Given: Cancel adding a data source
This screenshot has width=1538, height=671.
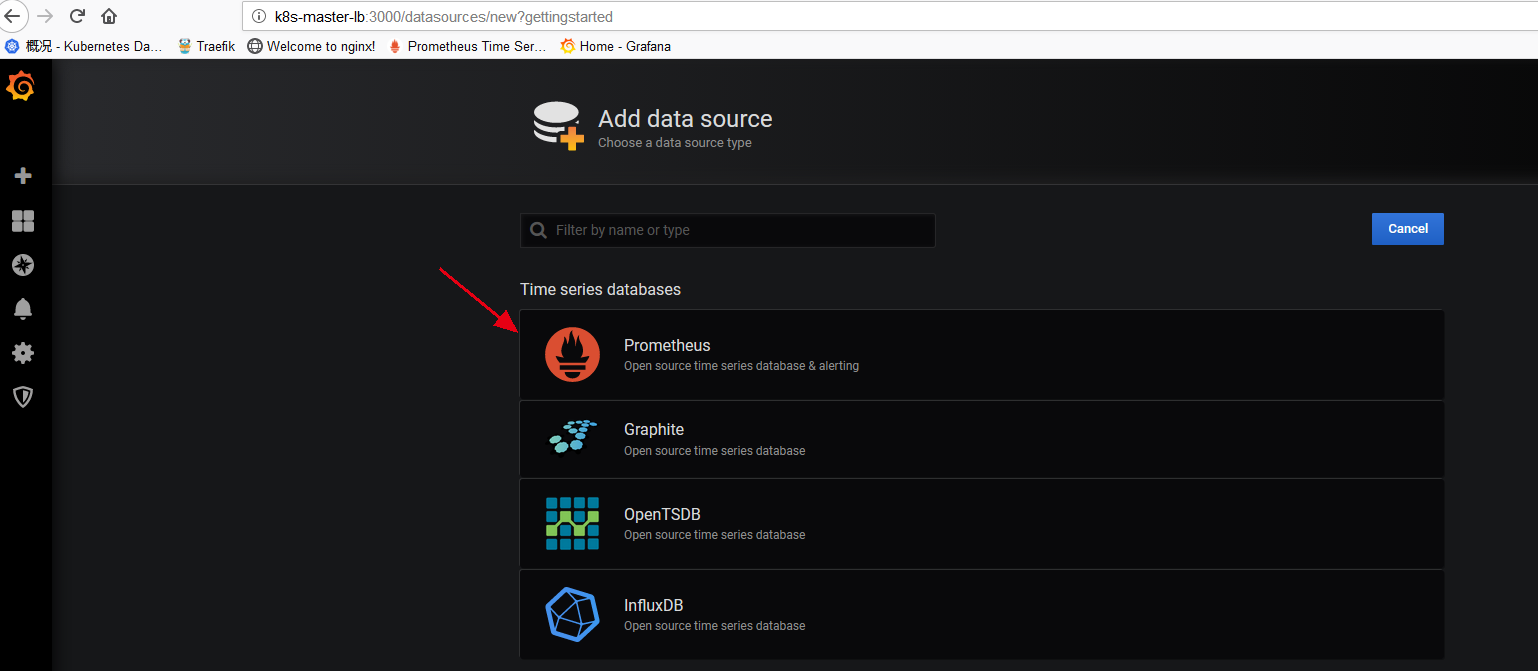Looking at the screenshot, I should [x=1407, y=229].
